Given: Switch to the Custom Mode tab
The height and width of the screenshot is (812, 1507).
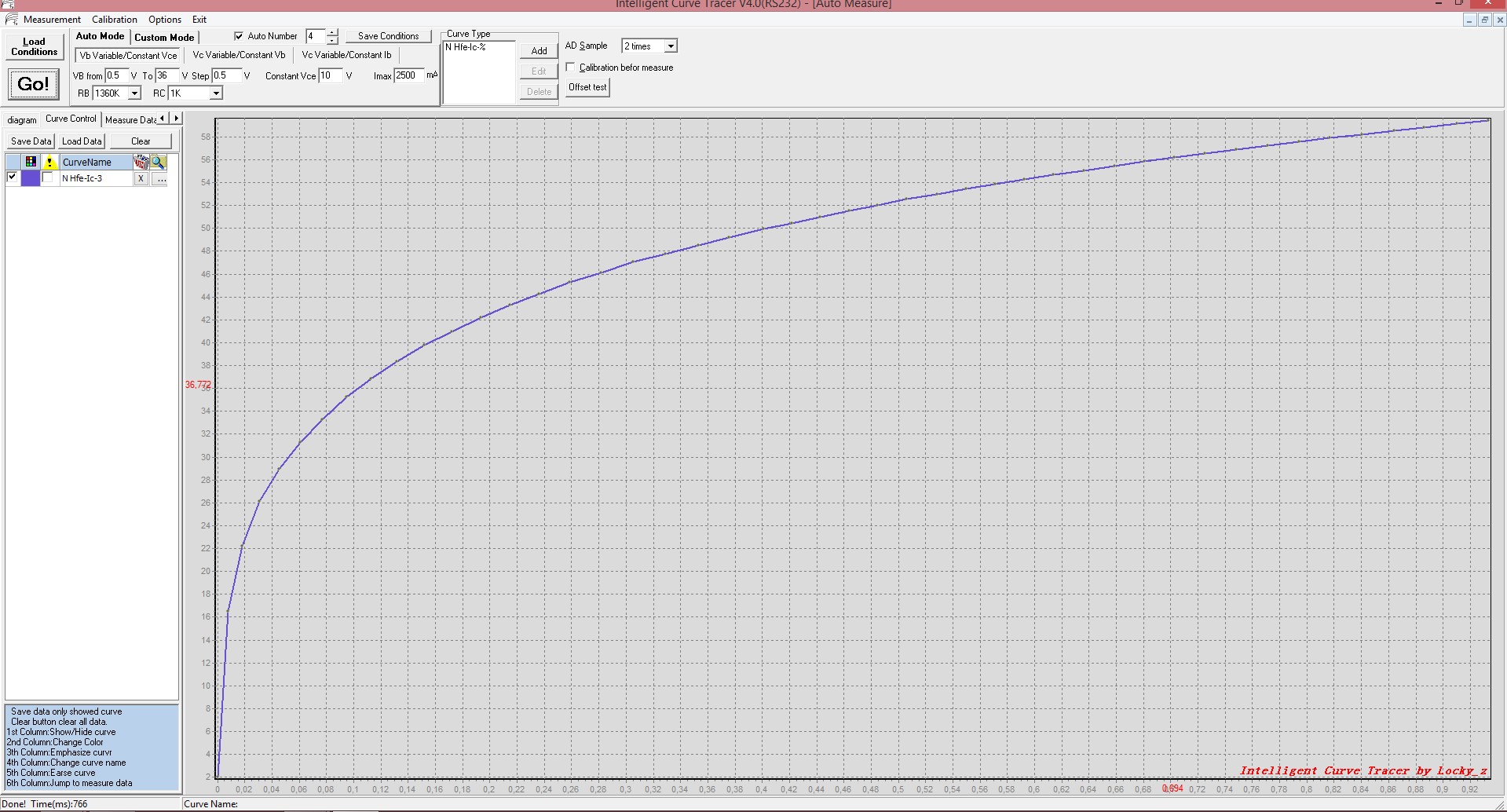Looking at the screenshot, I should (x=164, y=37).
